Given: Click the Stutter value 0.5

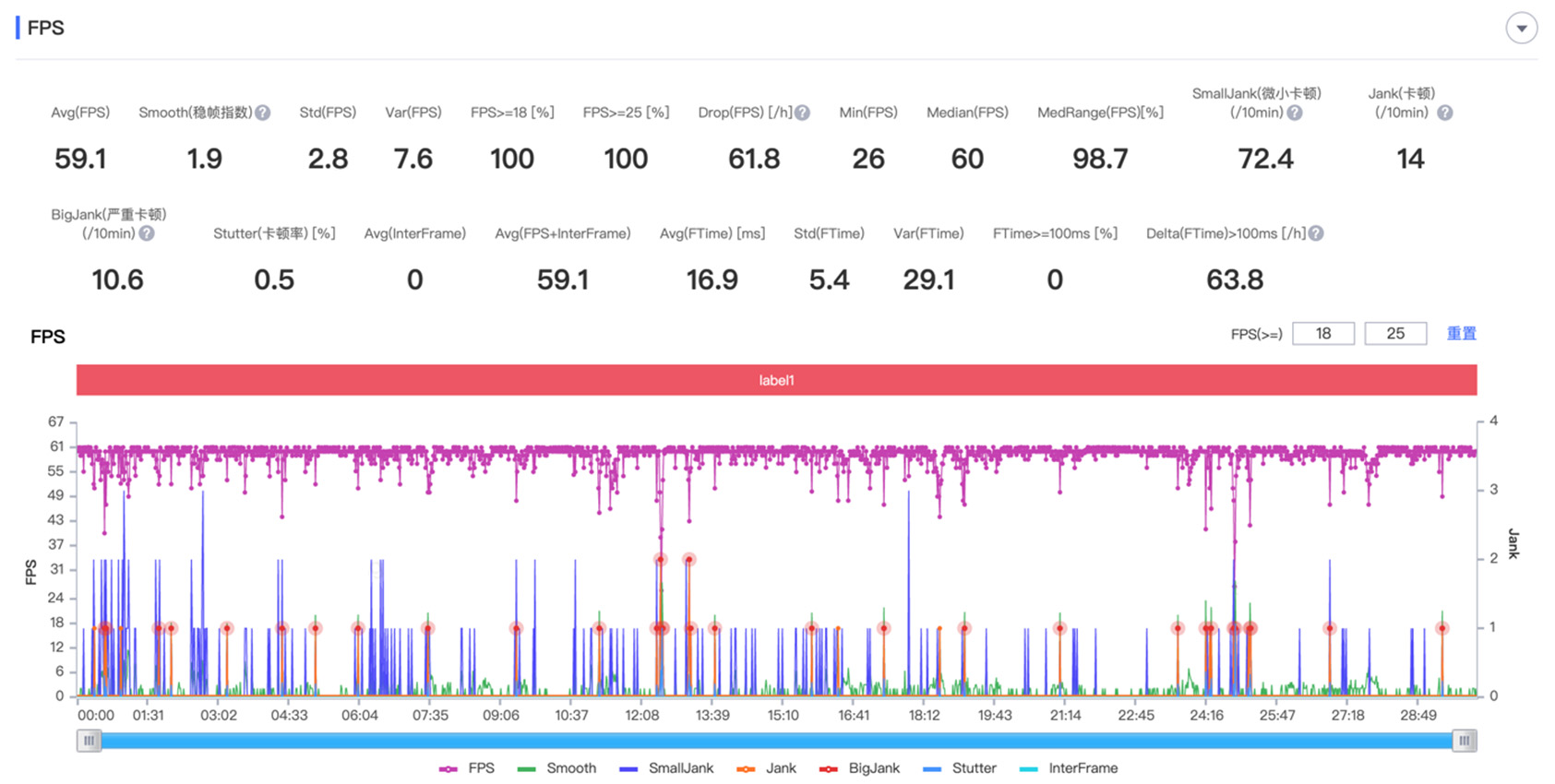Looking at the screenshot, I should click(274, 280).
